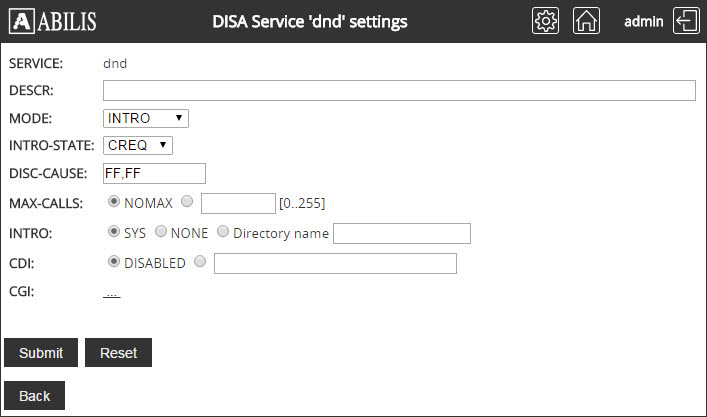Select the CDI DISABLED option
Viewport: 707px width, 417px height.
(x=114, y=261)
